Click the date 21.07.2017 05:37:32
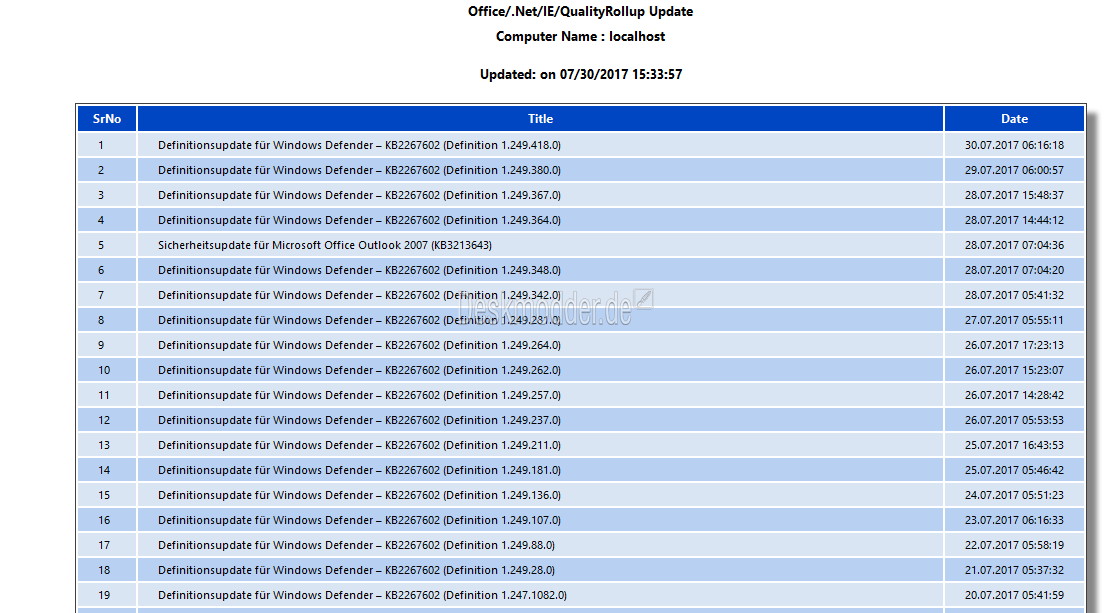This screenshot has height=613, width=1112. tap(1014, 570)
